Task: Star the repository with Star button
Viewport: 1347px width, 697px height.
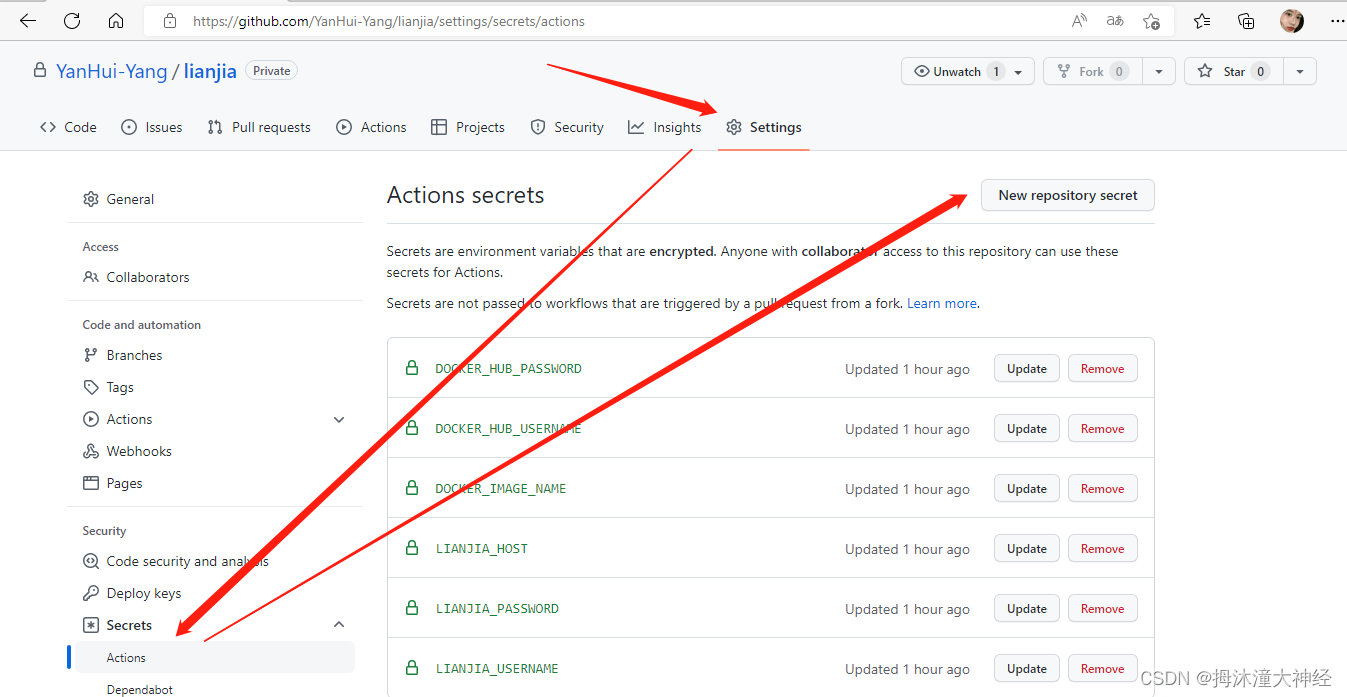Action: coord(1233,71)
